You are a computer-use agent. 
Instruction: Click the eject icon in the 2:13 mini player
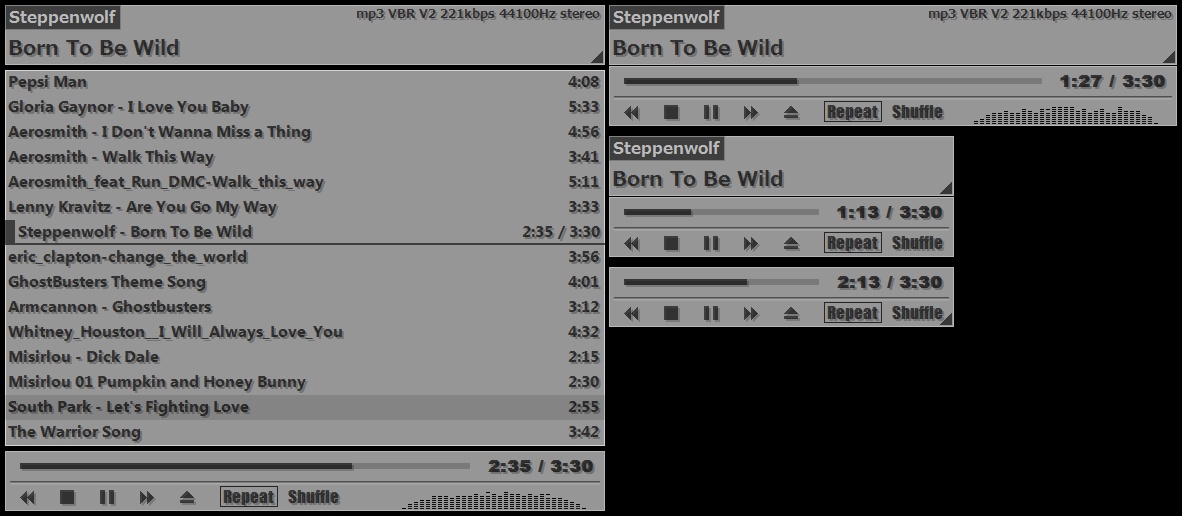coord(791,313)
